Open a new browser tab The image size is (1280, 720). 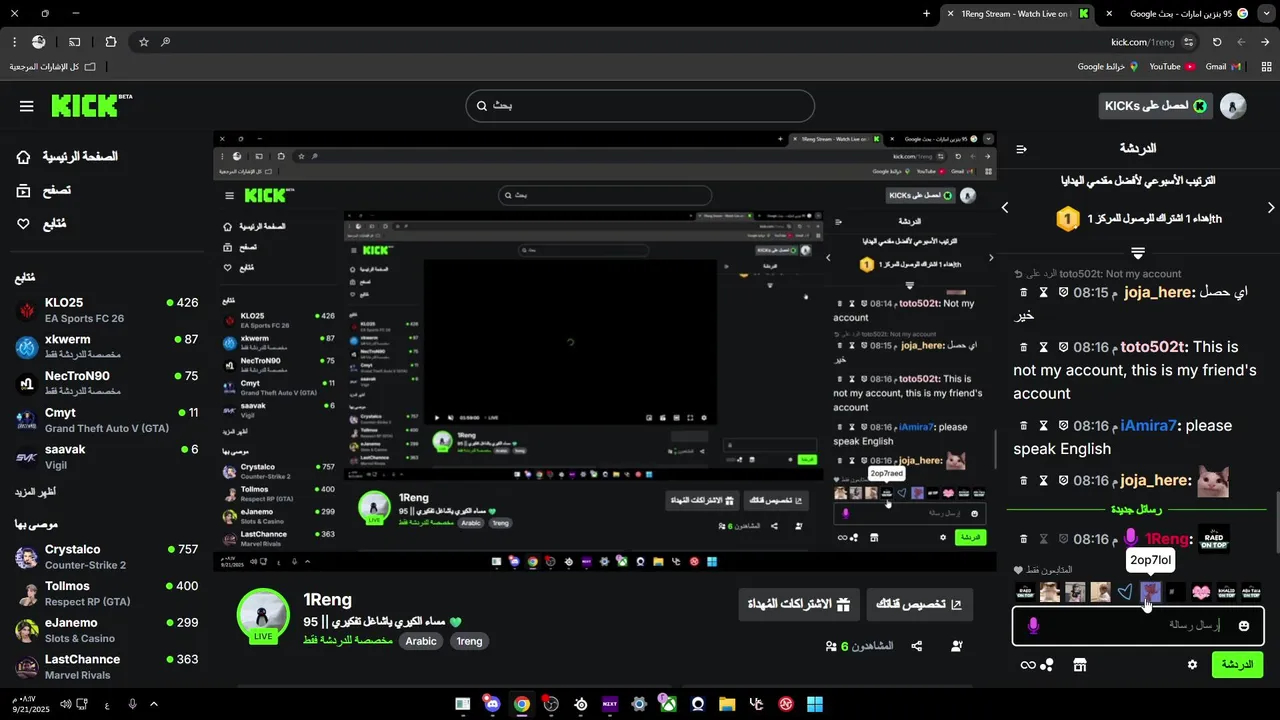(x=926, y=14)
